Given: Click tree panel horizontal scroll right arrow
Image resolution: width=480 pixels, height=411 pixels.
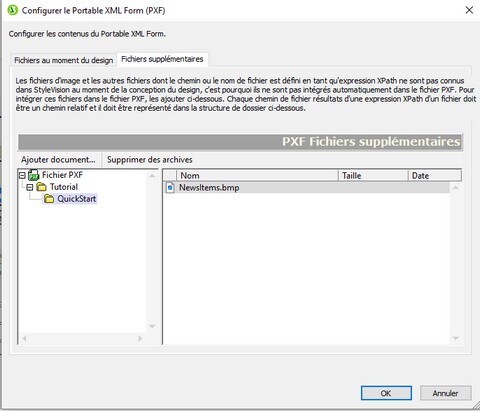Looking at the screenshot, I should click(140, 338).
